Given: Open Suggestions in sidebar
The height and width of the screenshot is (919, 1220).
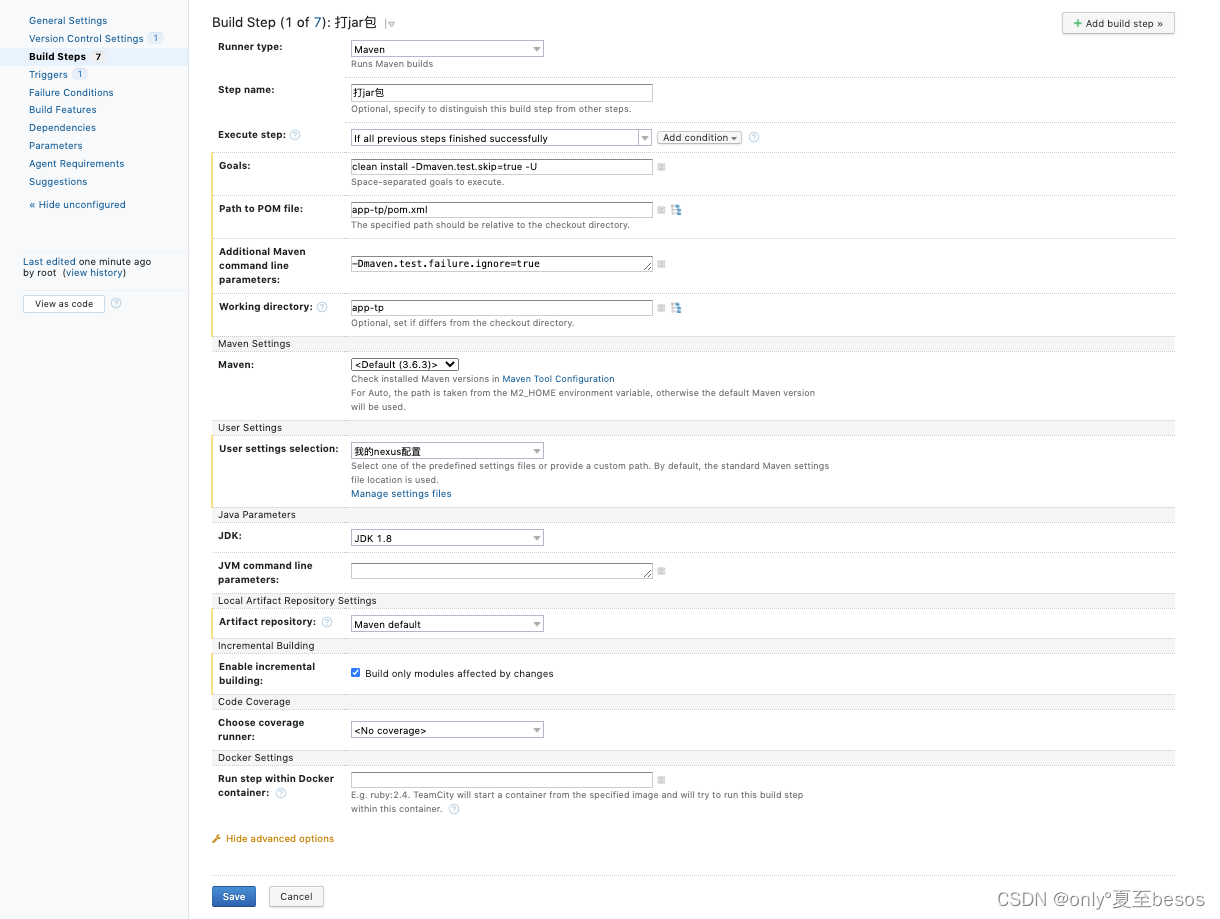Looking at the screenshot, I should (x=58, y=182).
